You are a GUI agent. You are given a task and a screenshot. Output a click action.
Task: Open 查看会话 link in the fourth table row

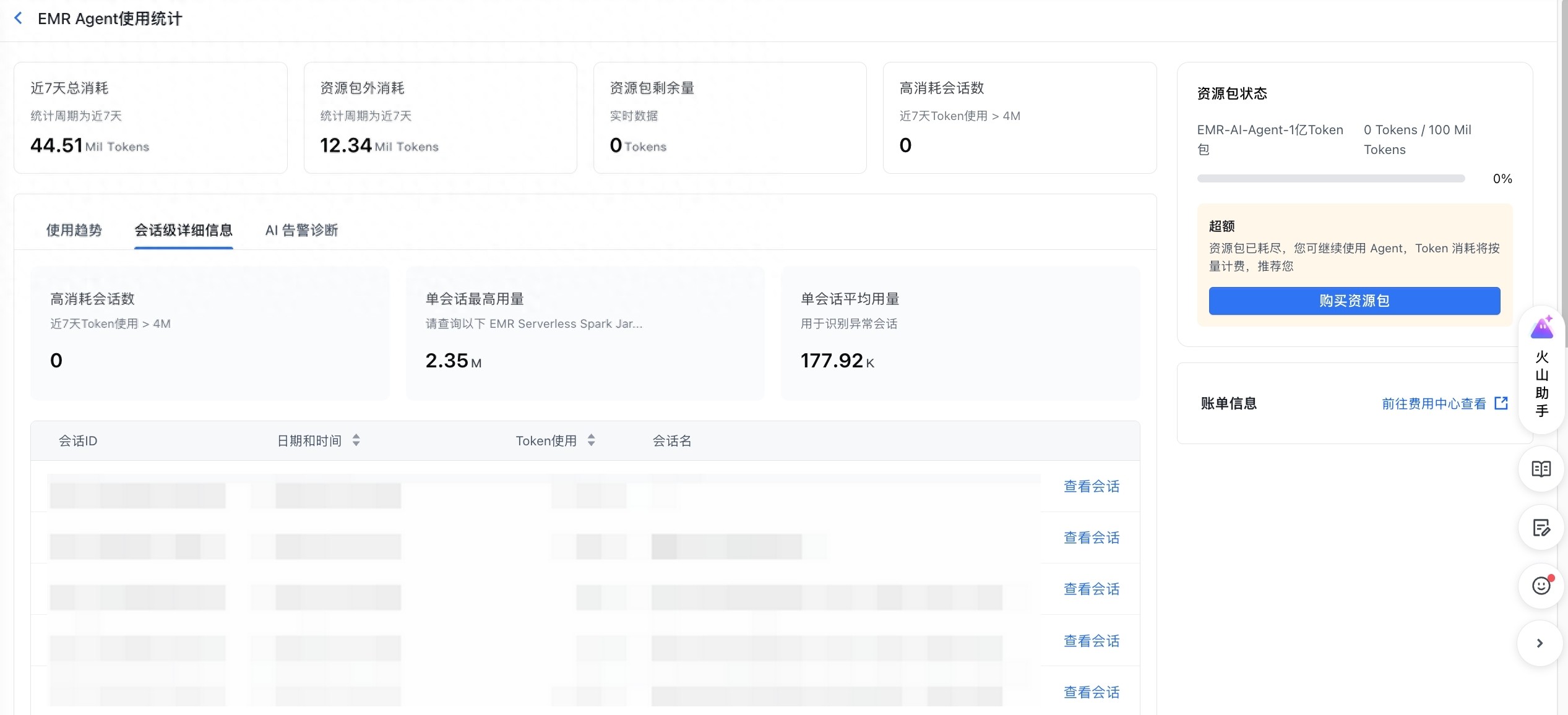coord(1092,641)
